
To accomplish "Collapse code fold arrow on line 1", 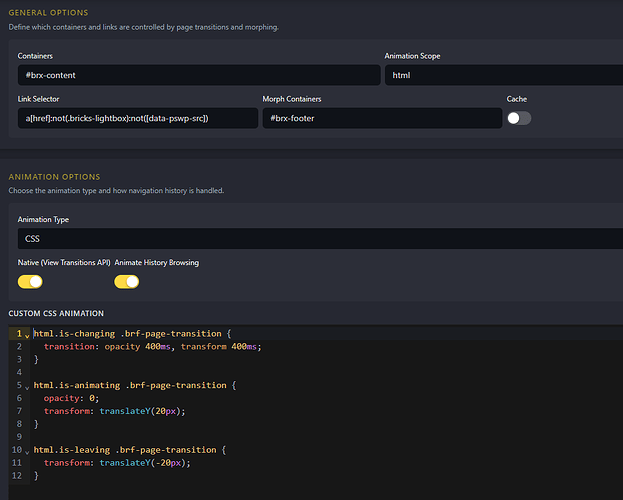I will pyautogui.click(x=27, y=336).
